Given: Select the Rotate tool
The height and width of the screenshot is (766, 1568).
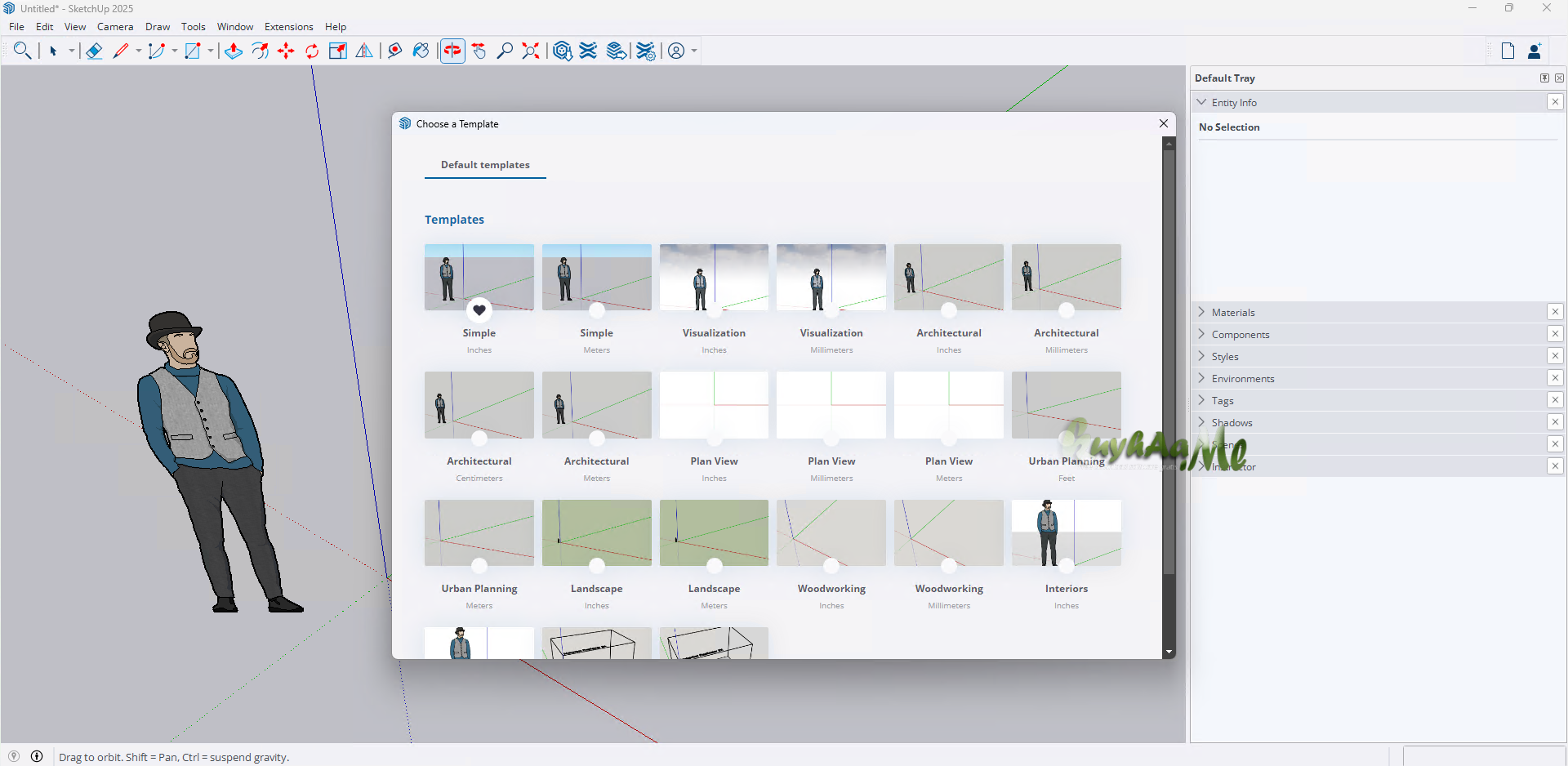Looking at the screenshot, I should tap(312, 51).
